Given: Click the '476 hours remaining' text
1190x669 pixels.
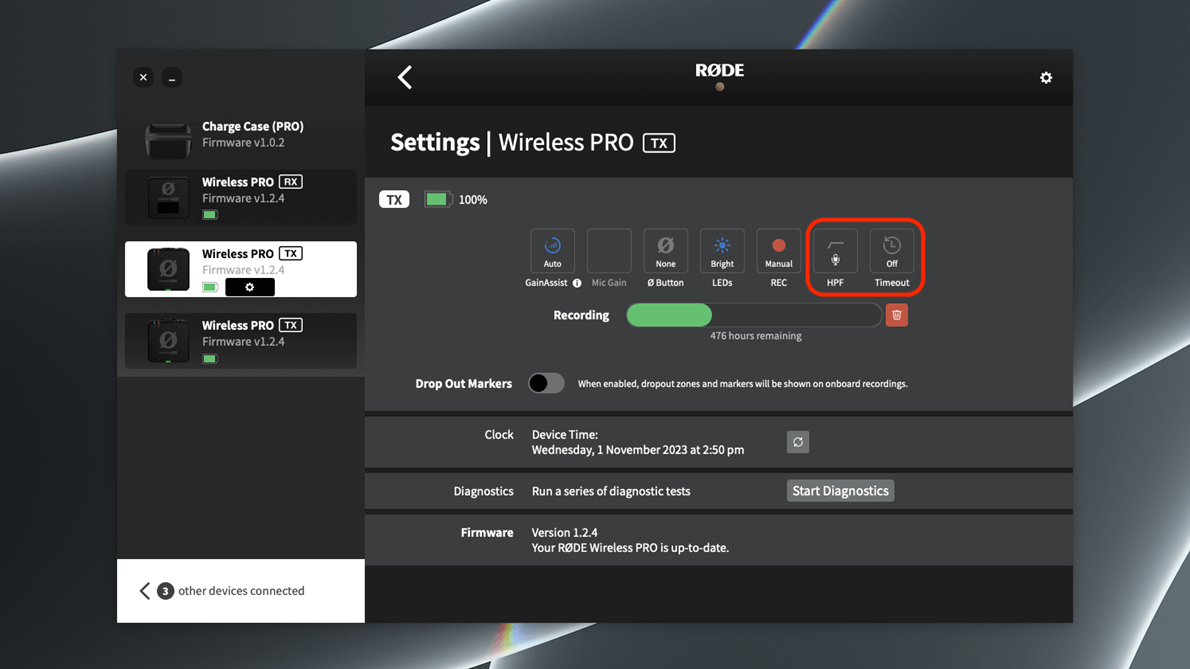Looking at the screenshot, I should tap(755, 336).
